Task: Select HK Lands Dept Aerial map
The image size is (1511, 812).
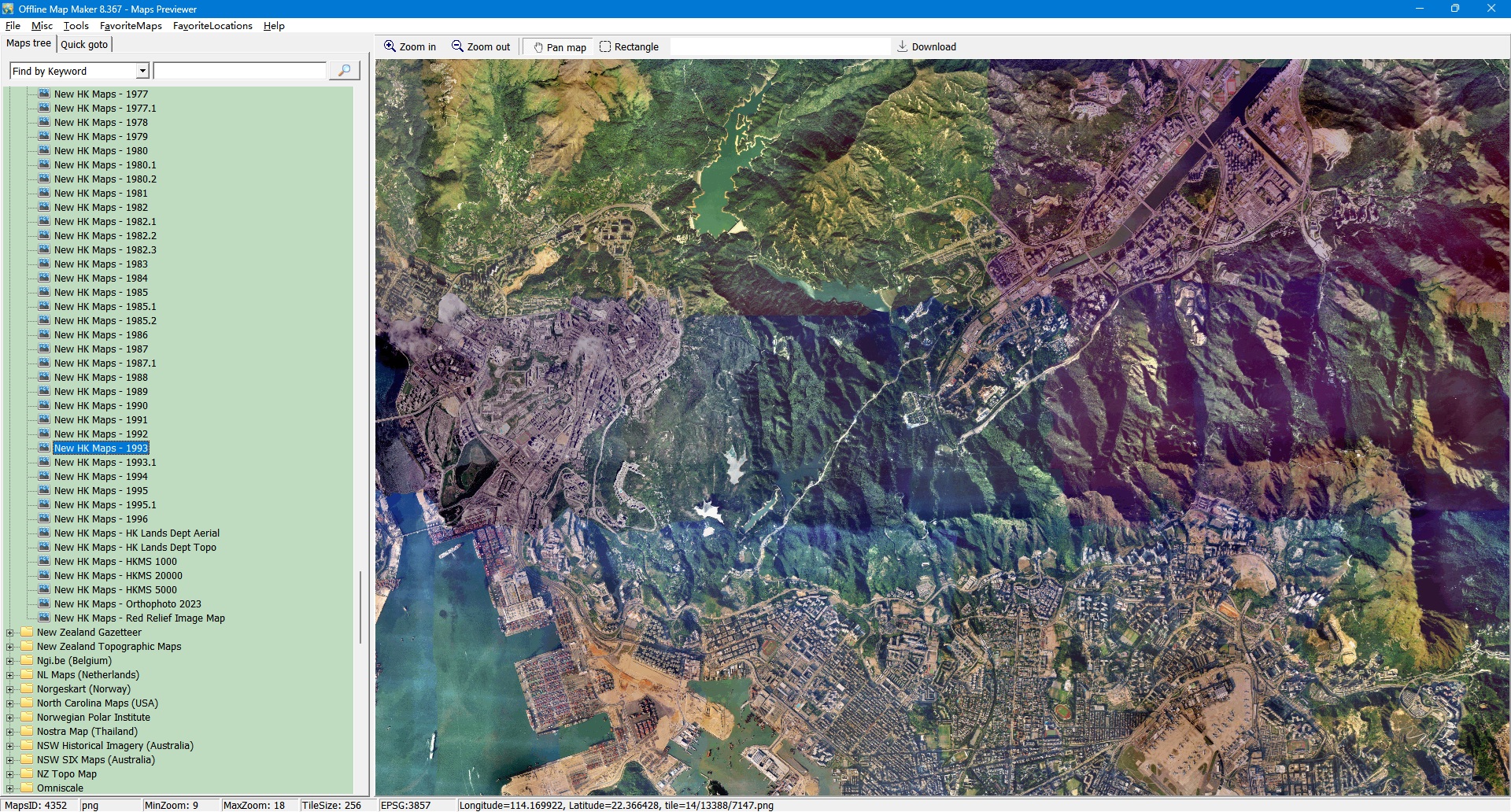Action: (x=136, y=533)
